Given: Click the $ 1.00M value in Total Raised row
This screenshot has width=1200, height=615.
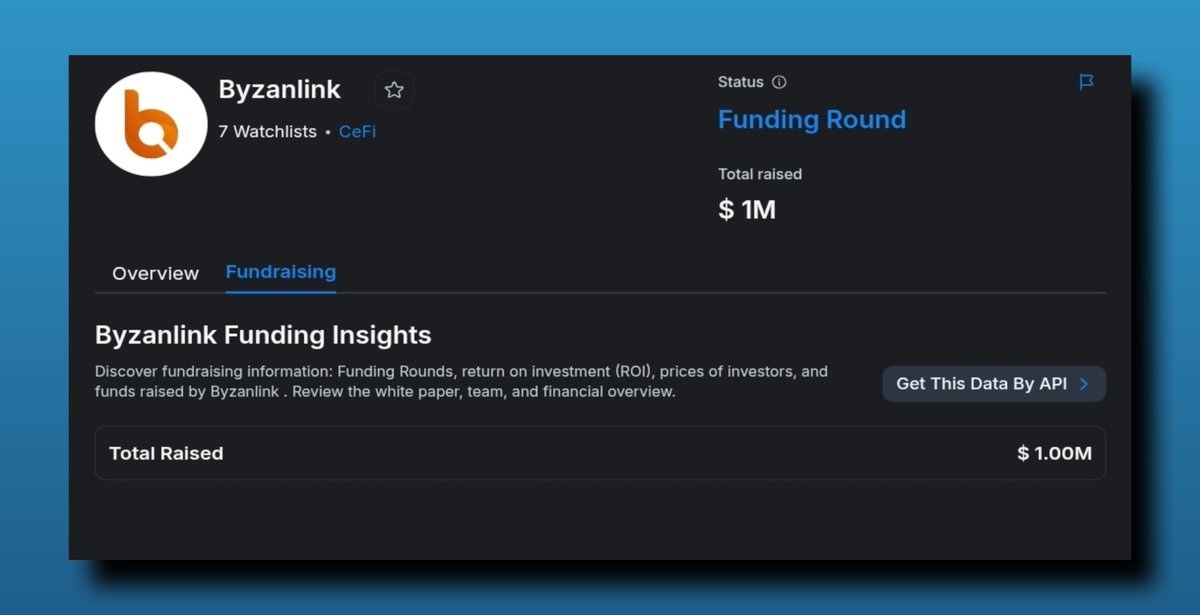Looking at the screenshot, I should (x=1054, y=453).
